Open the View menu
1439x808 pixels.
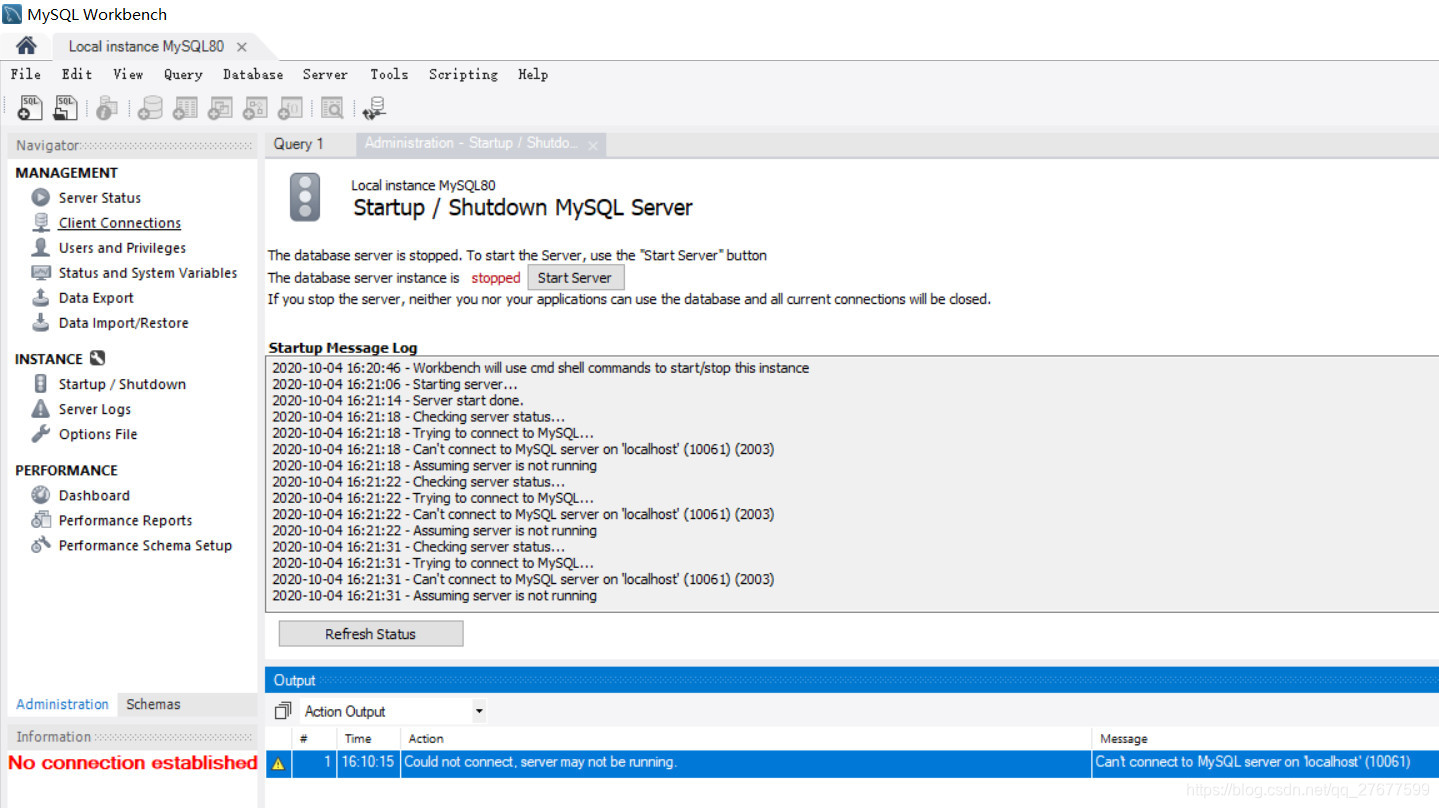pos(128,74)
